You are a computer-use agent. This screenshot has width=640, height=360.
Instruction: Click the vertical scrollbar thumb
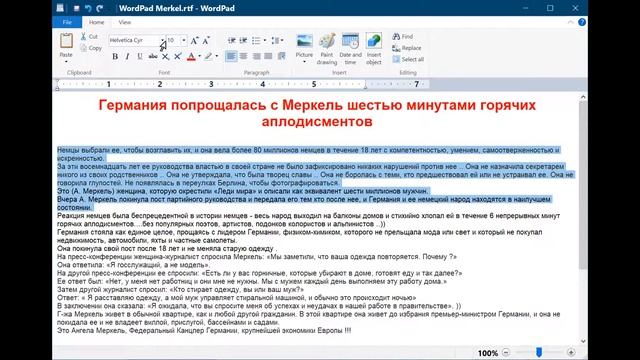pos(583,185)
